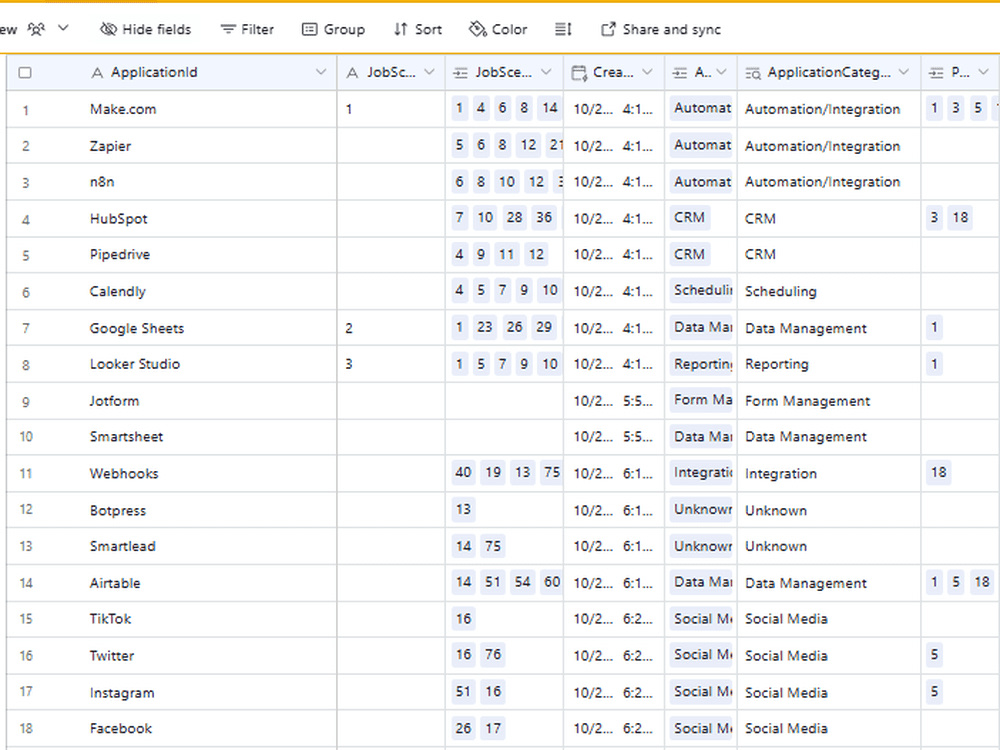Open the Color options

pos(498,29)
